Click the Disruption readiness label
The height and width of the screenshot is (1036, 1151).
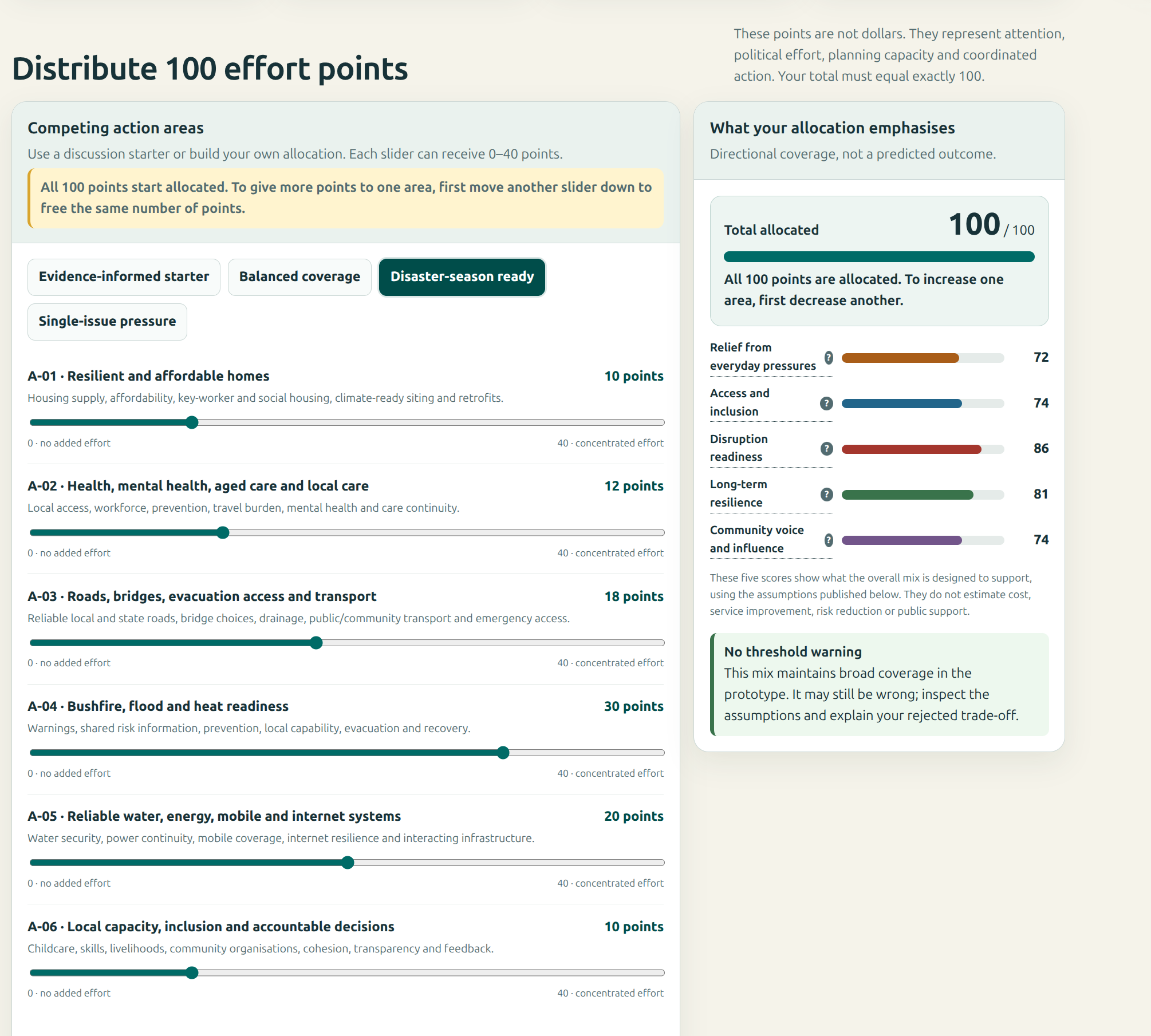(x=739, y=448)
